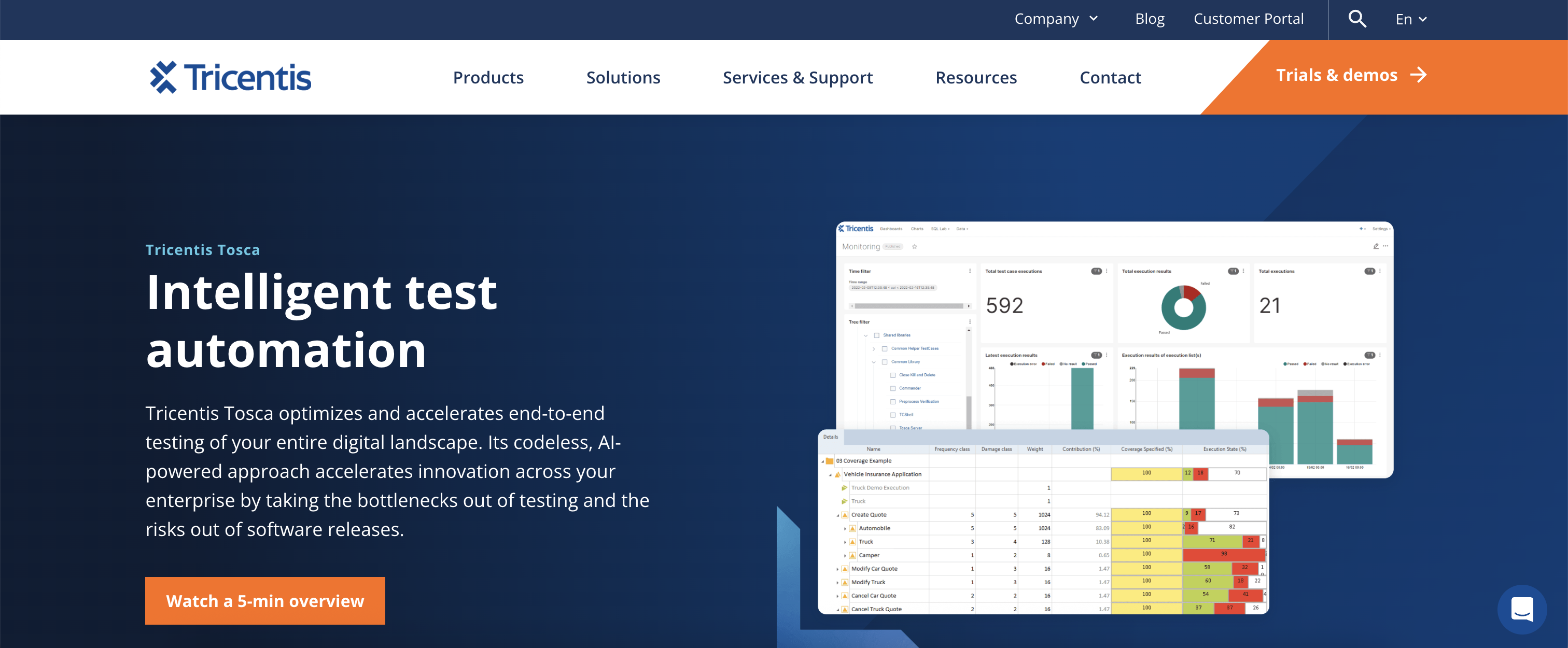Image resolution: width=1568 pixels, height=648 pixels.
Task: Click the 03 Coverage Example folder icon
Action: click(x=829, y=460)
